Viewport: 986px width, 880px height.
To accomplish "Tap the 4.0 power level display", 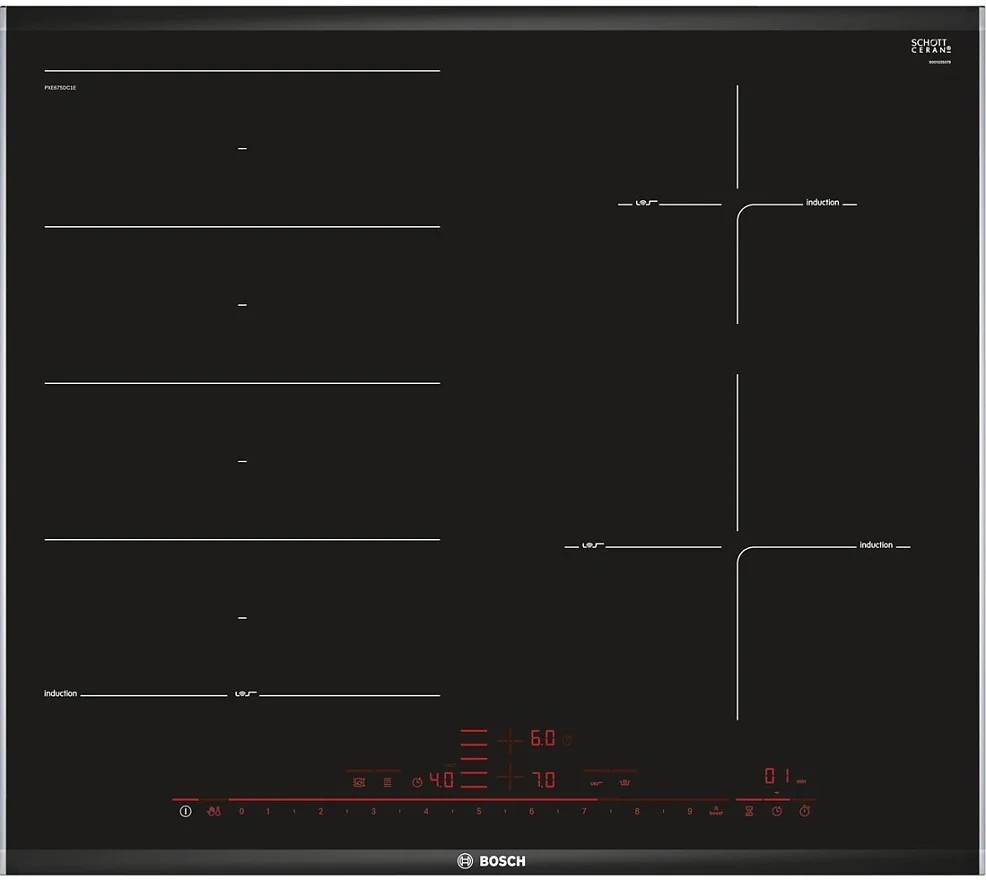I will coord(441,780).
